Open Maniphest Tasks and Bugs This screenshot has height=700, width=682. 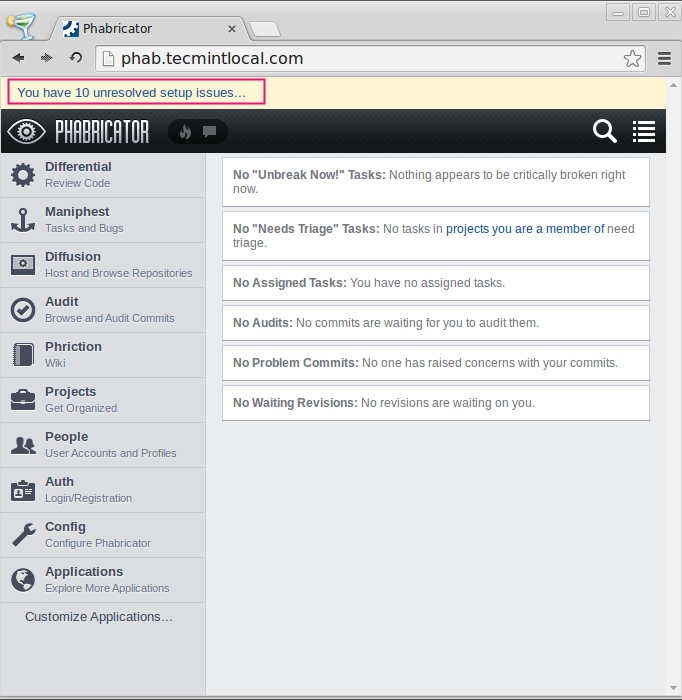103,220
